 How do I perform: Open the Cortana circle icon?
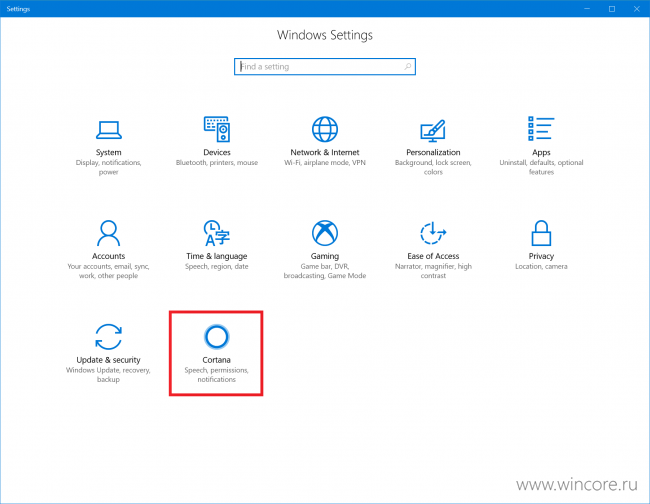[x=216, y=337]
